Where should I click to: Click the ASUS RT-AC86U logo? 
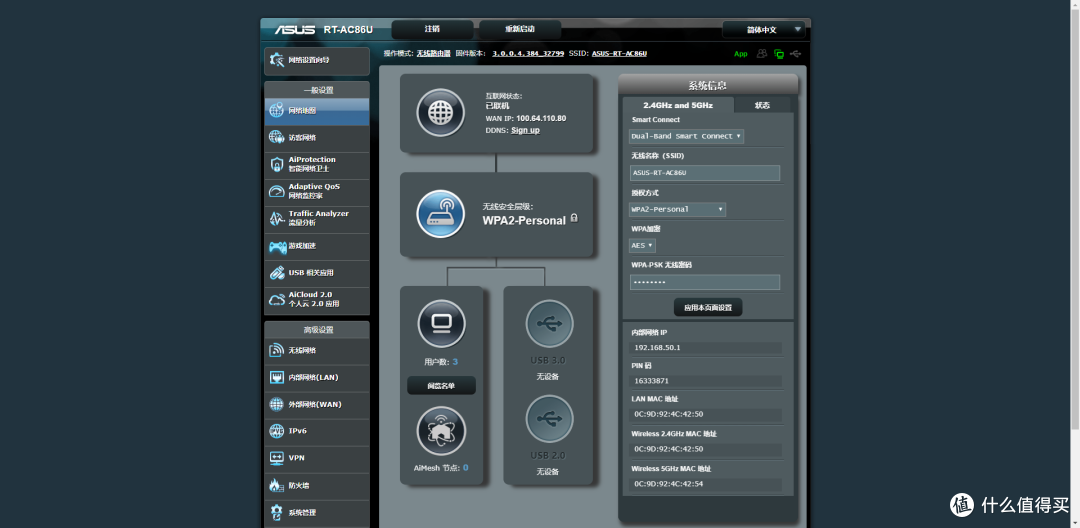coord(324,30)
